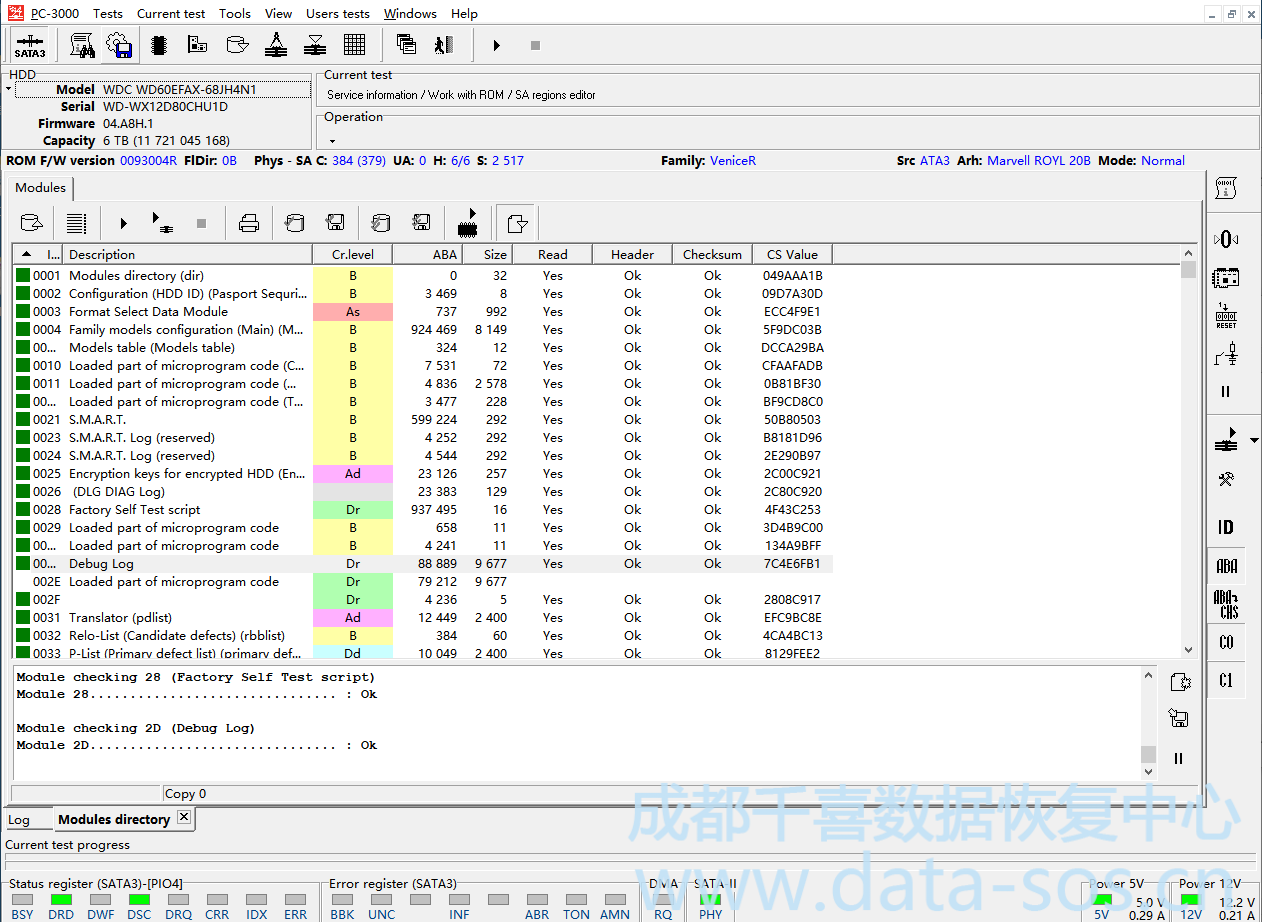Open the Users tests menu
Screen dimensions: 1262x922
tap(337, 13)
